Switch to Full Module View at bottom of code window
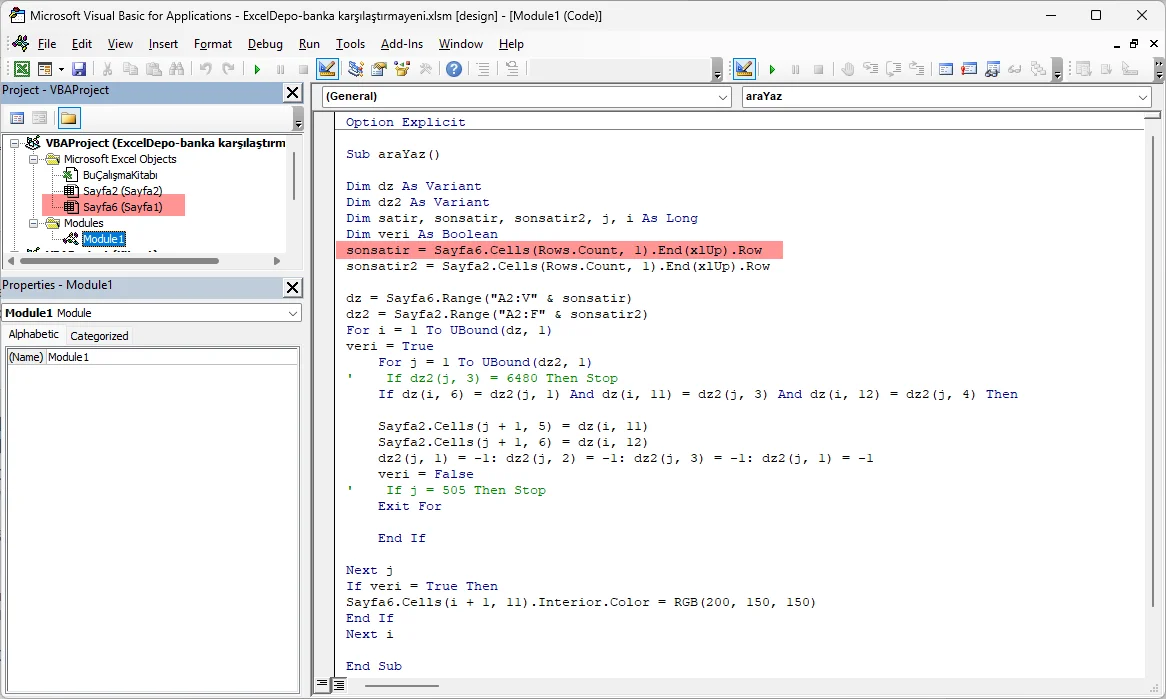This screenshot has width=1166, height=699. point(338,684)
